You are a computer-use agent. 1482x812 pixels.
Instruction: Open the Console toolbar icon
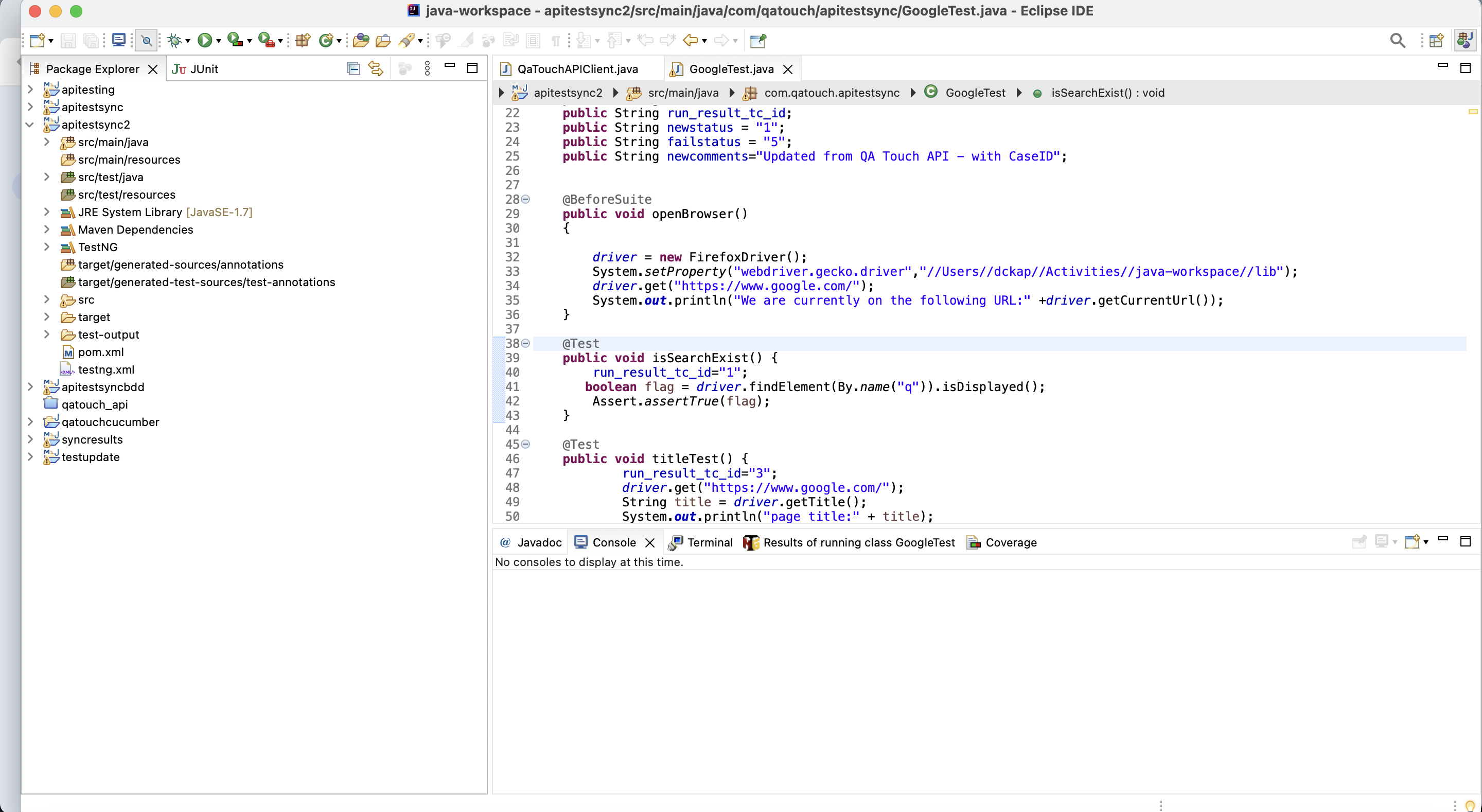pos(118,40)
